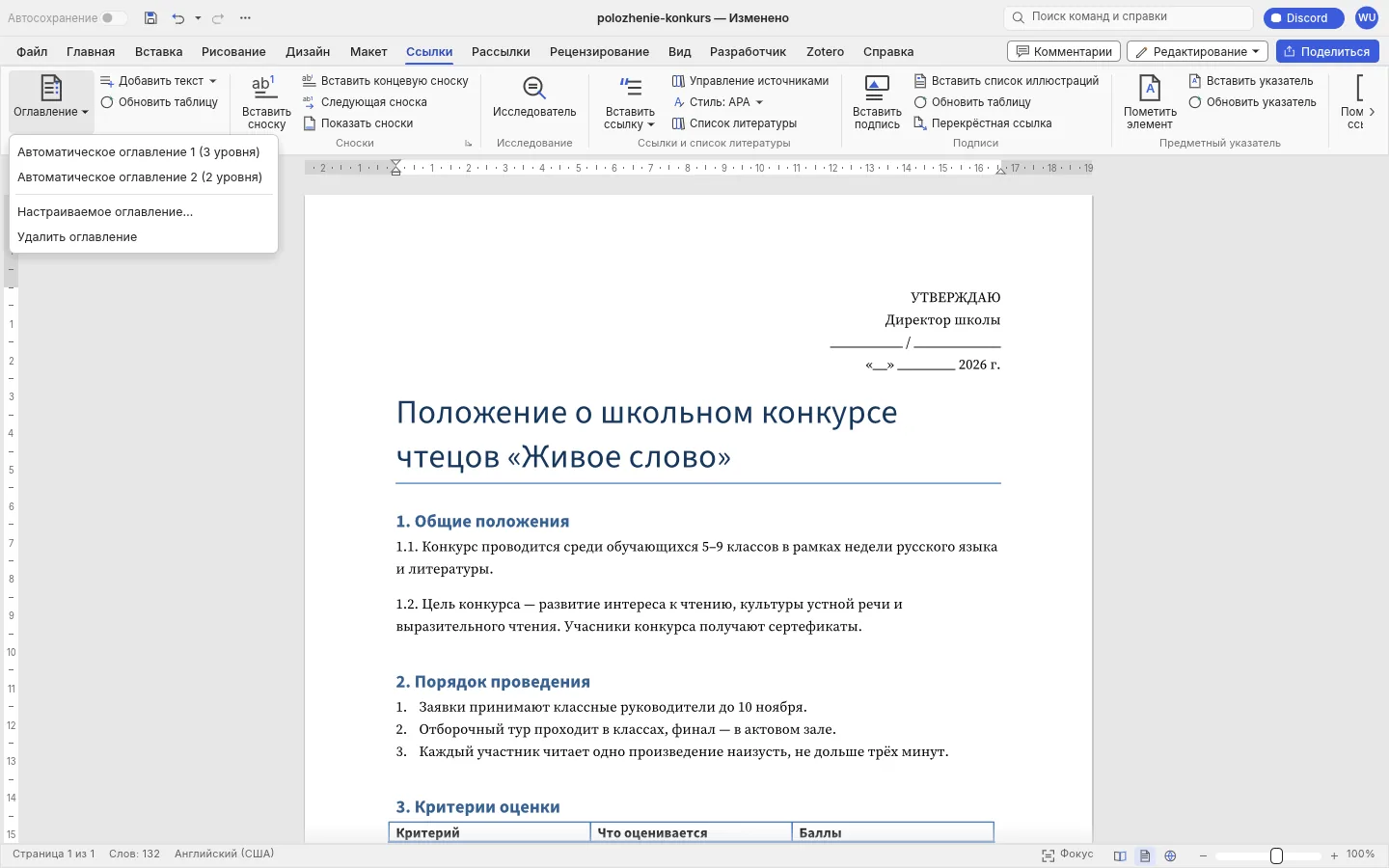Click the Поделиться button
This screenshot has width=1389, height=868.
point(1327,51)
